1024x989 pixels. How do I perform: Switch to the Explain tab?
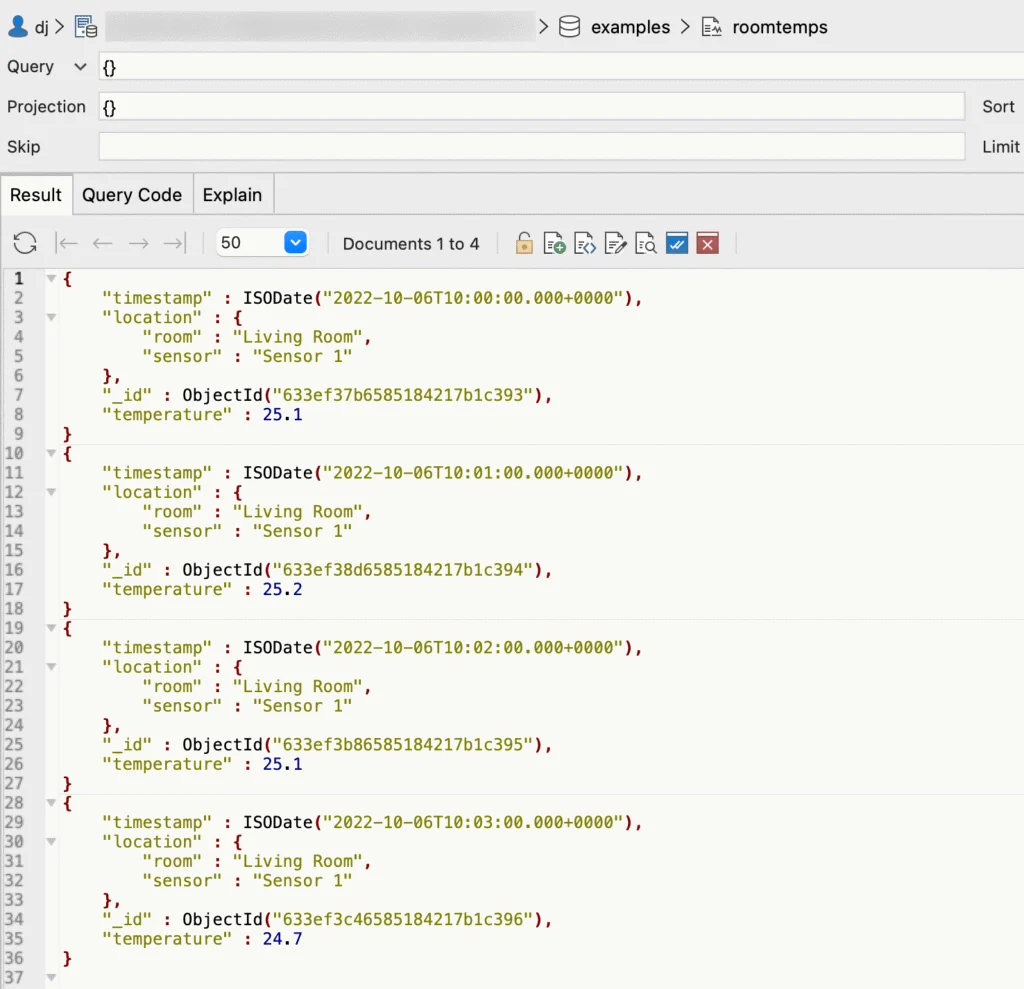pos(232,195)
